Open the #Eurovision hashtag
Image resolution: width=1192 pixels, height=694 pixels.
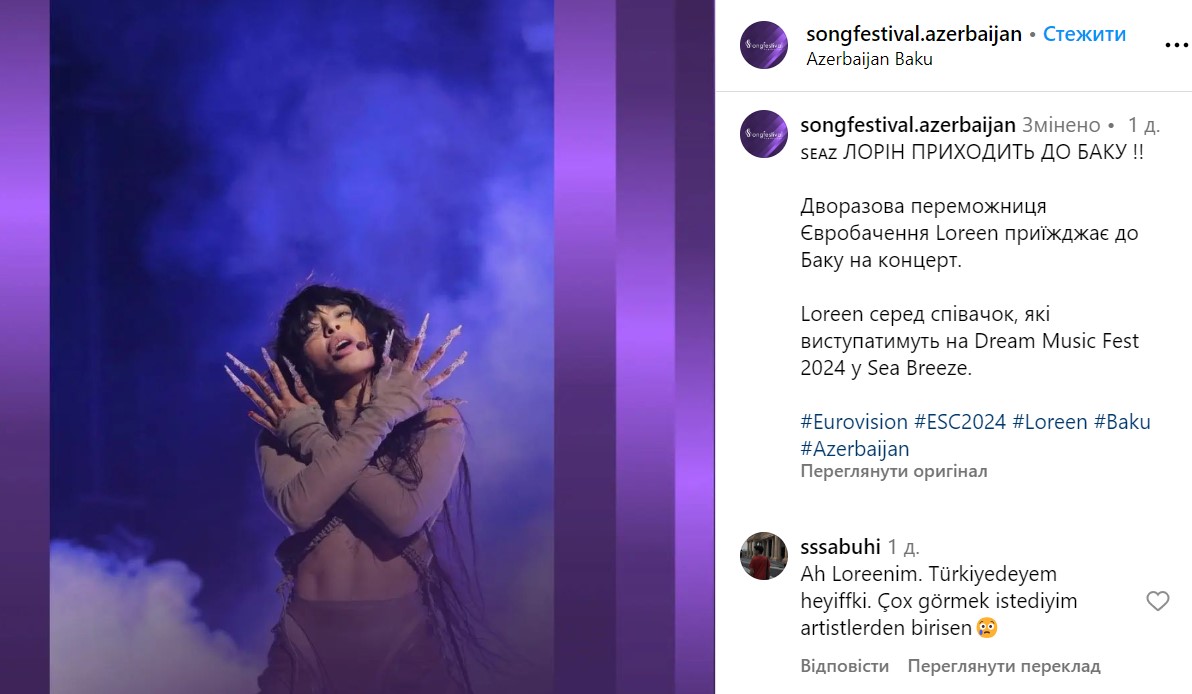854,422
